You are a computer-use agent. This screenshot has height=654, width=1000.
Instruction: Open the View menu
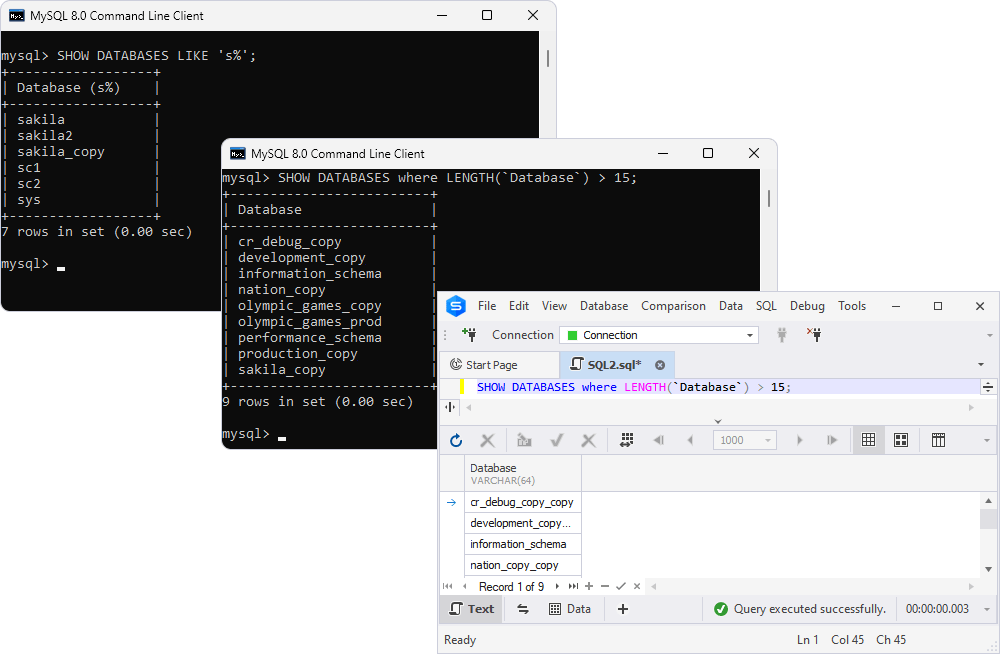(x=555, y=306)
